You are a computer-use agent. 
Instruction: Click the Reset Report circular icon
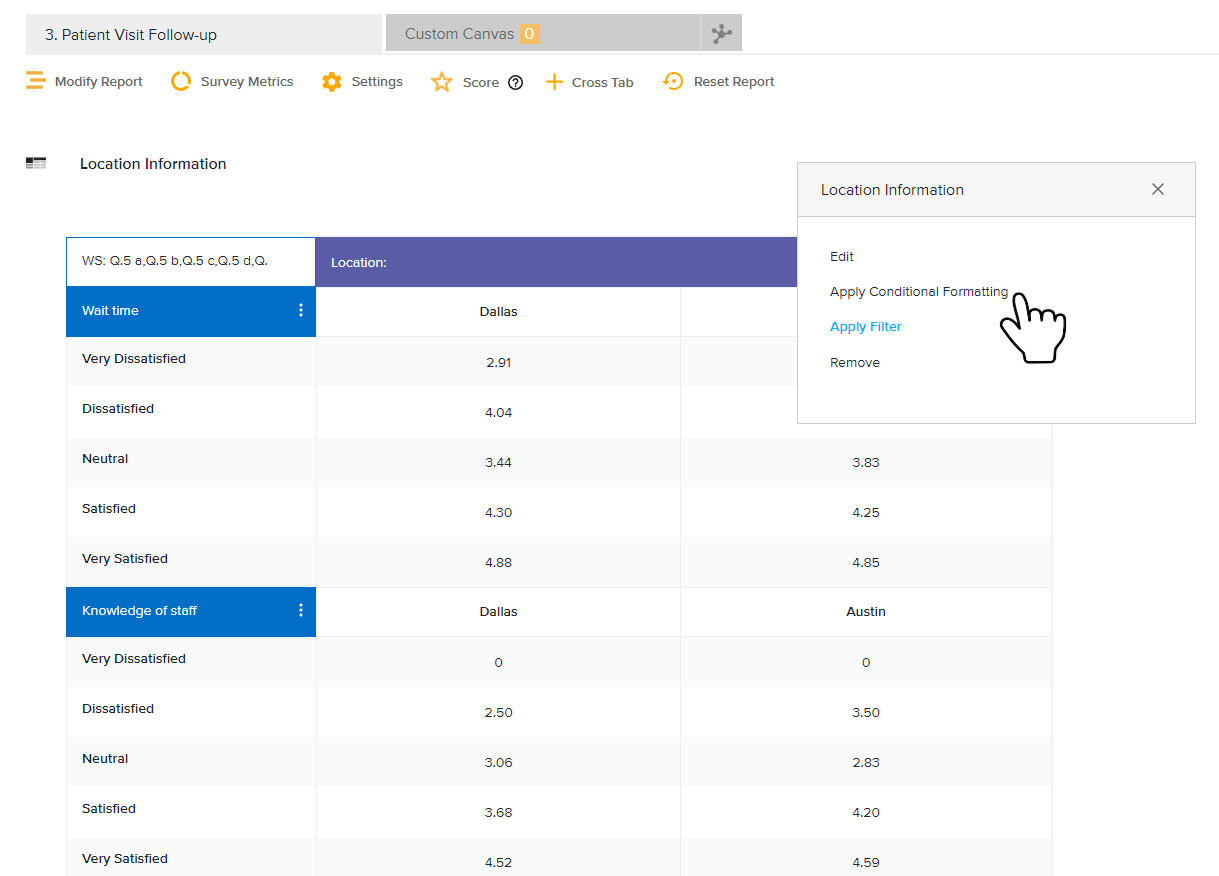tap(673, 82)
